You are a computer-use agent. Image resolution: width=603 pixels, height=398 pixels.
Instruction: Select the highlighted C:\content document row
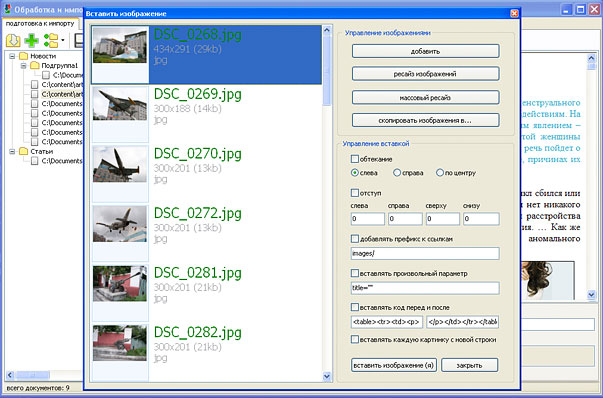(57, 94)
